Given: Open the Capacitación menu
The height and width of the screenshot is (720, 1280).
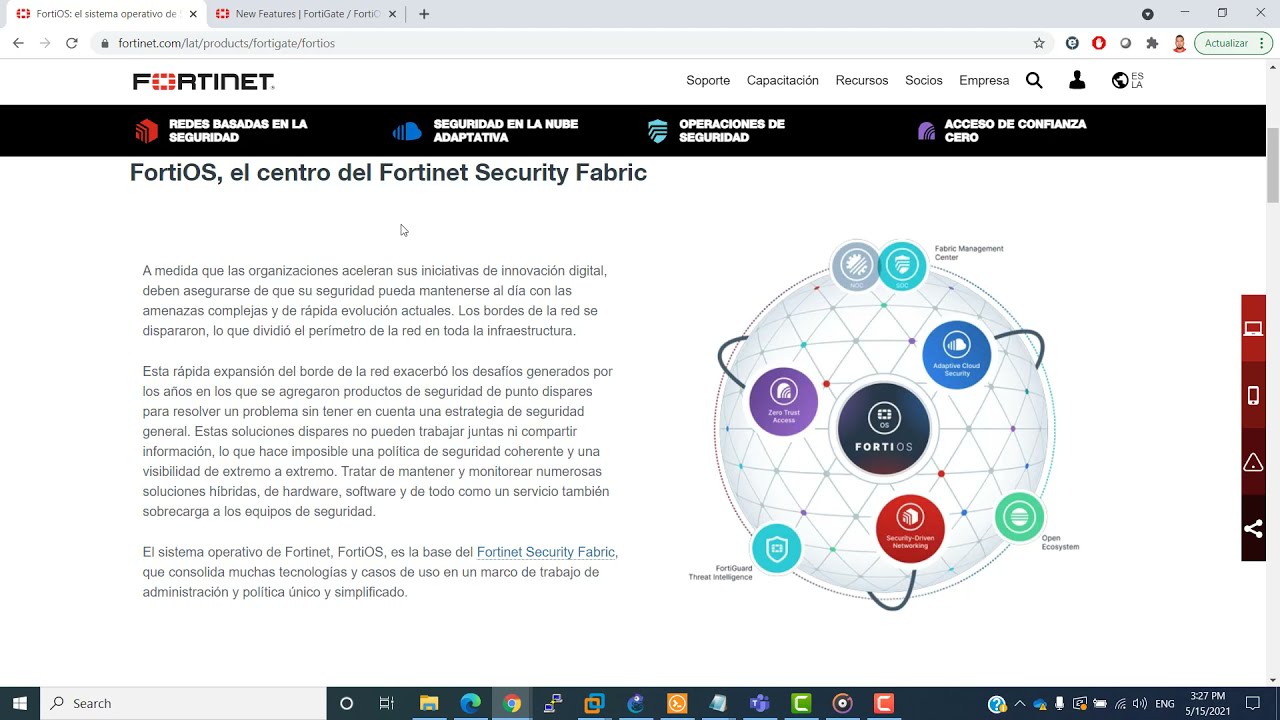Looking at the screenshot, I should coord(783,81).
